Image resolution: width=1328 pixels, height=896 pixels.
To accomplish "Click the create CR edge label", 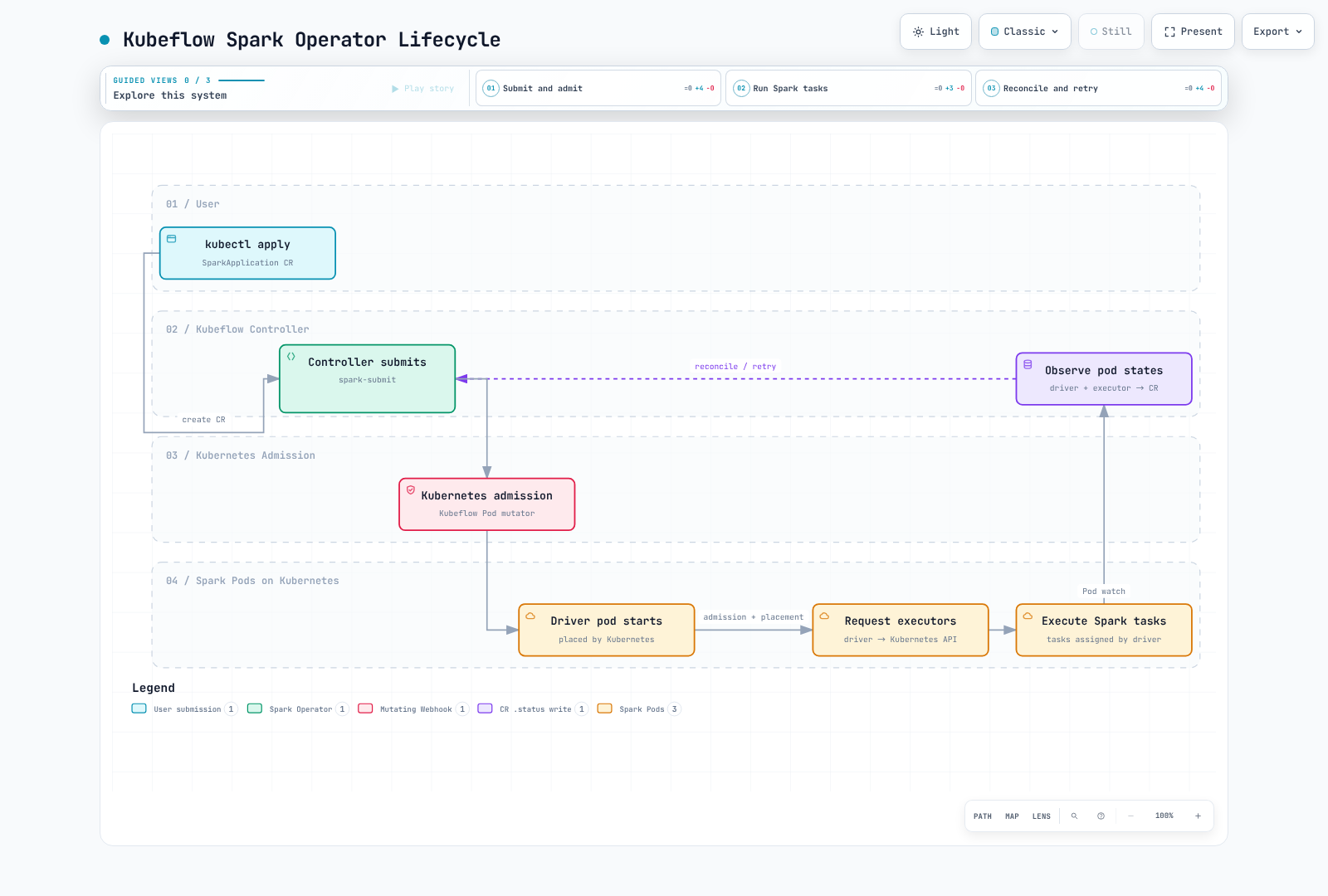I will pos(203,420).
